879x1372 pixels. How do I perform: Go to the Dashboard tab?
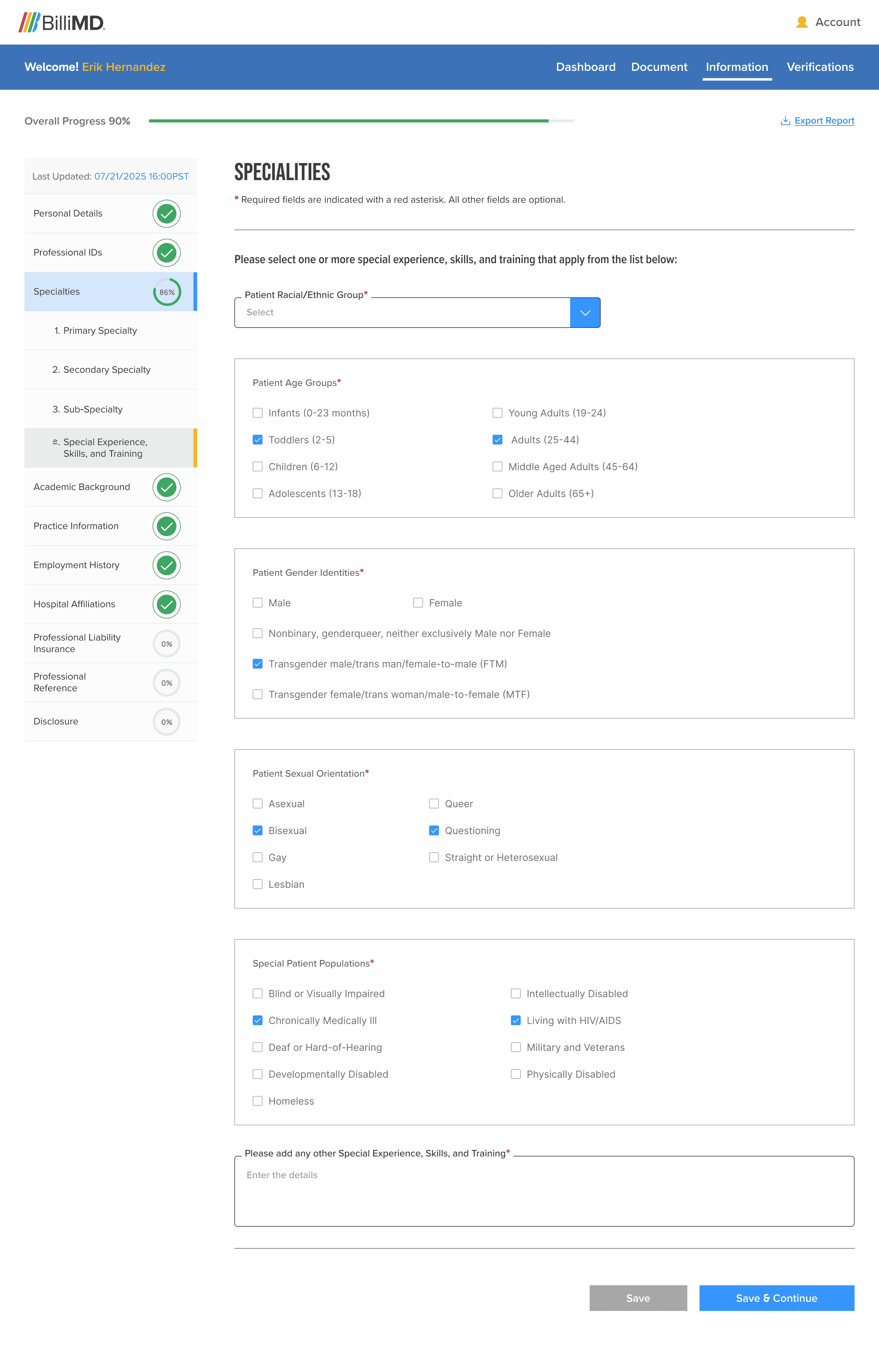click(x=585, y=67)
